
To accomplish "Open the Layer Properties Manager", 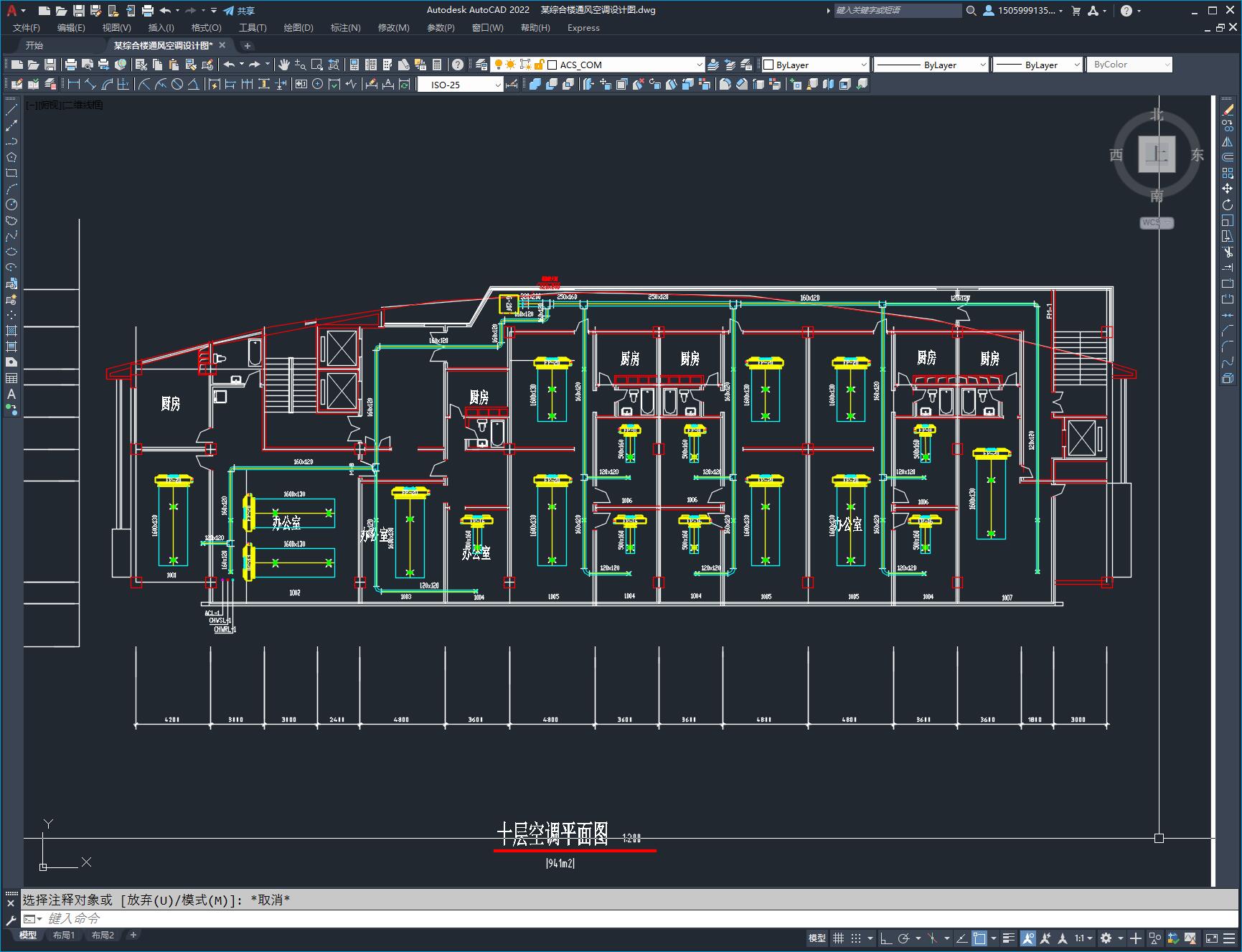I will [x=481, y=65].
